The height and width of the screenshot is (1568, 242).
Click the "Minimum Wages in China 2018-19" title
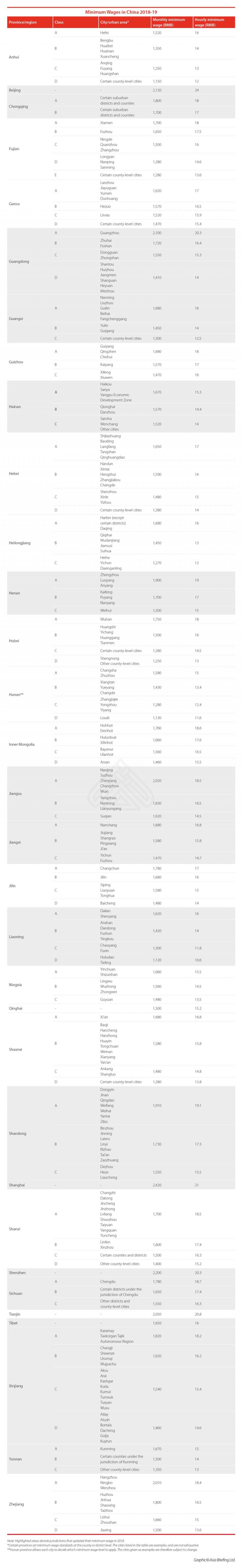(x=121, y=11)
